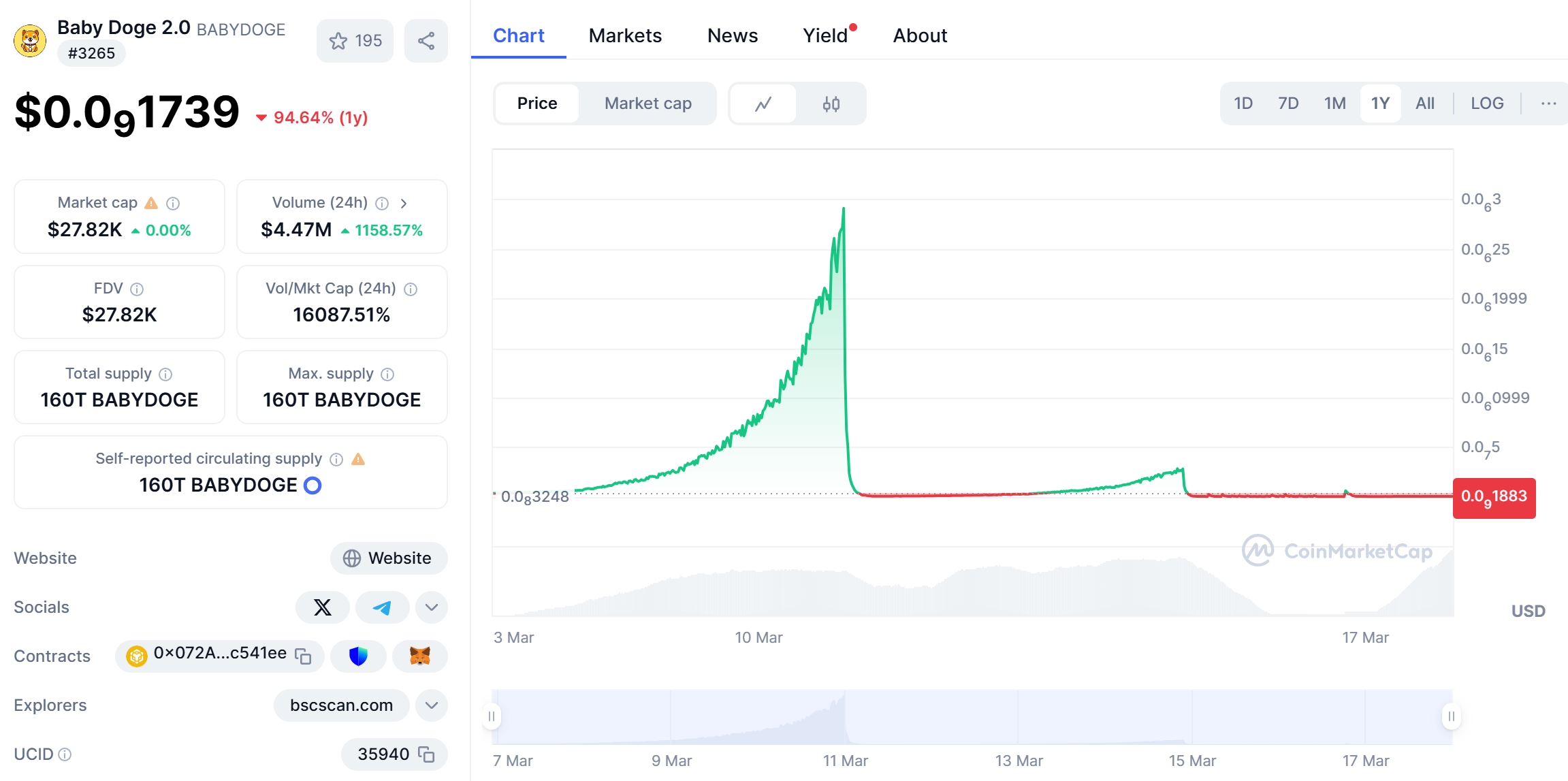Switch to line chart view

[763, 103]
